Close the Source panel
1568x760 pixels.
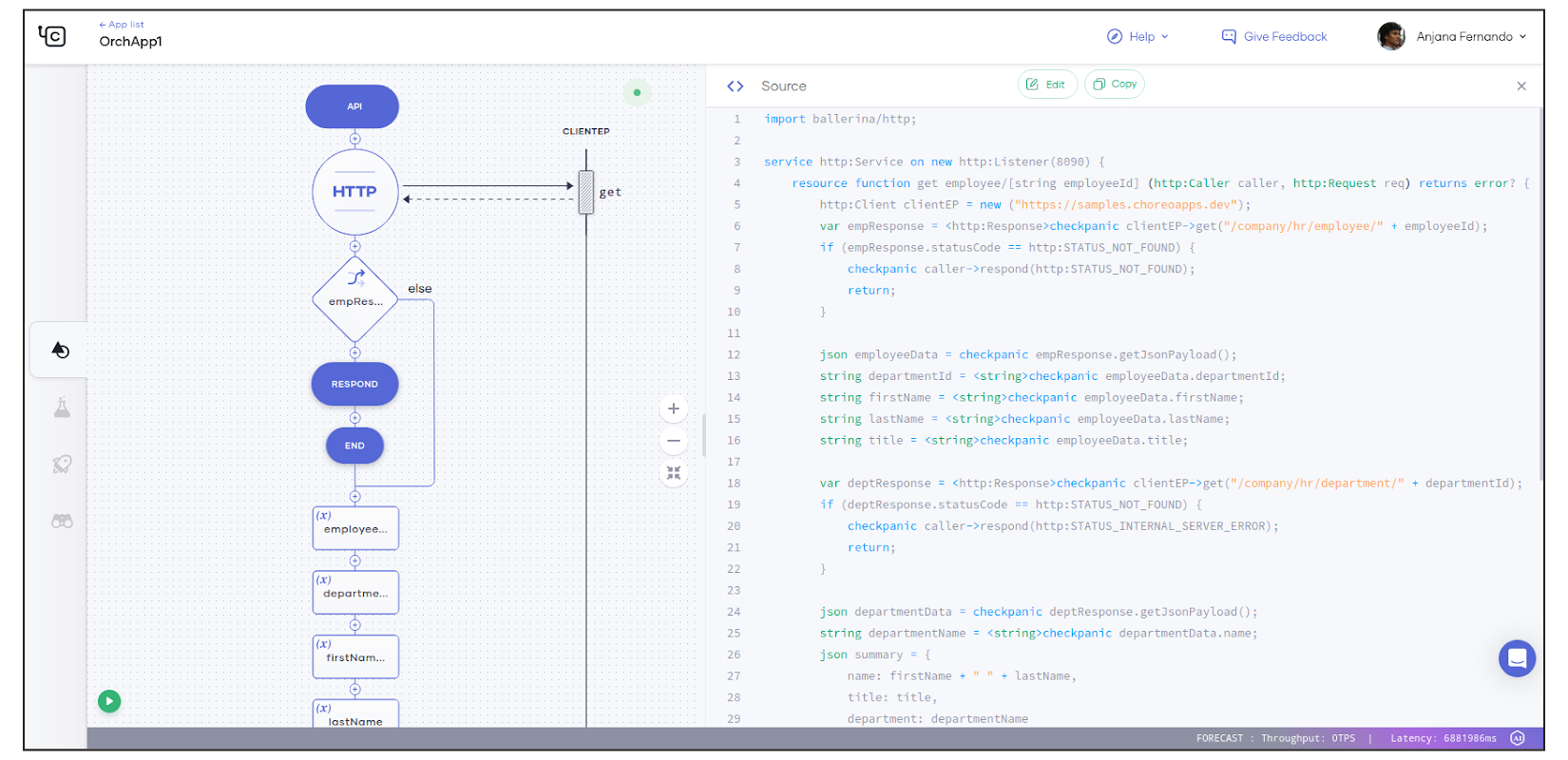[1521, 86]
